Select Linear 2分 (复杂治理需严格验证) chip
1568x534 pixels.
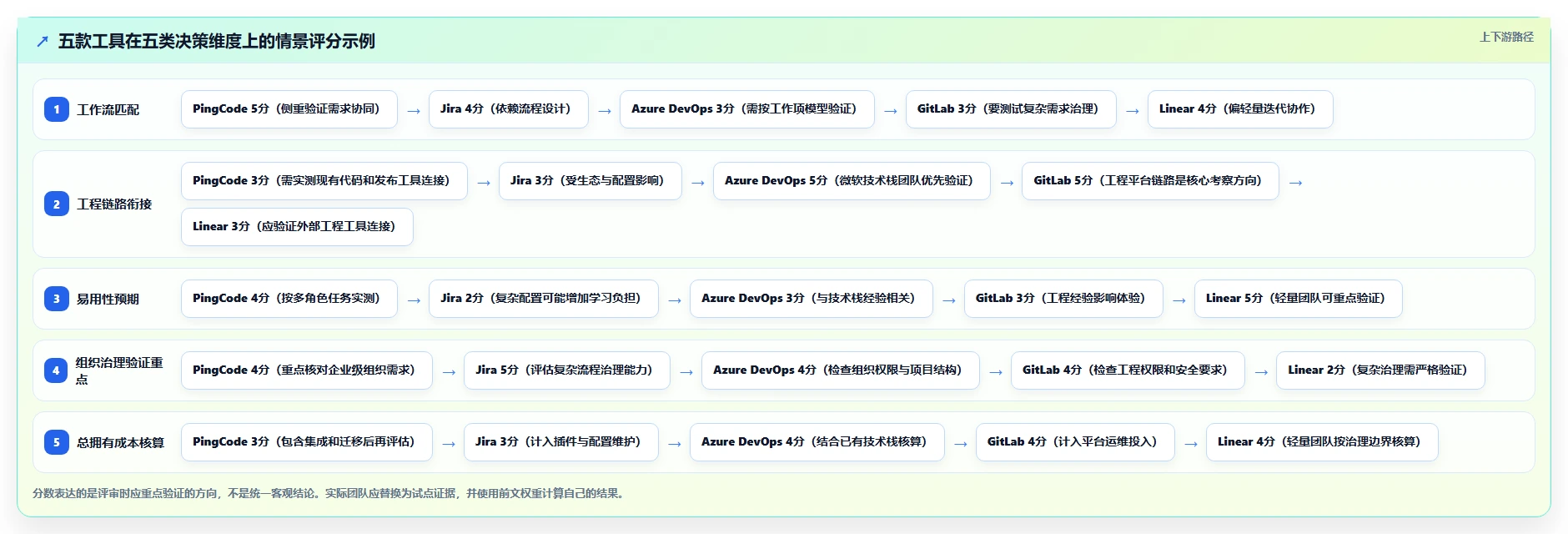coord(1380,370)
